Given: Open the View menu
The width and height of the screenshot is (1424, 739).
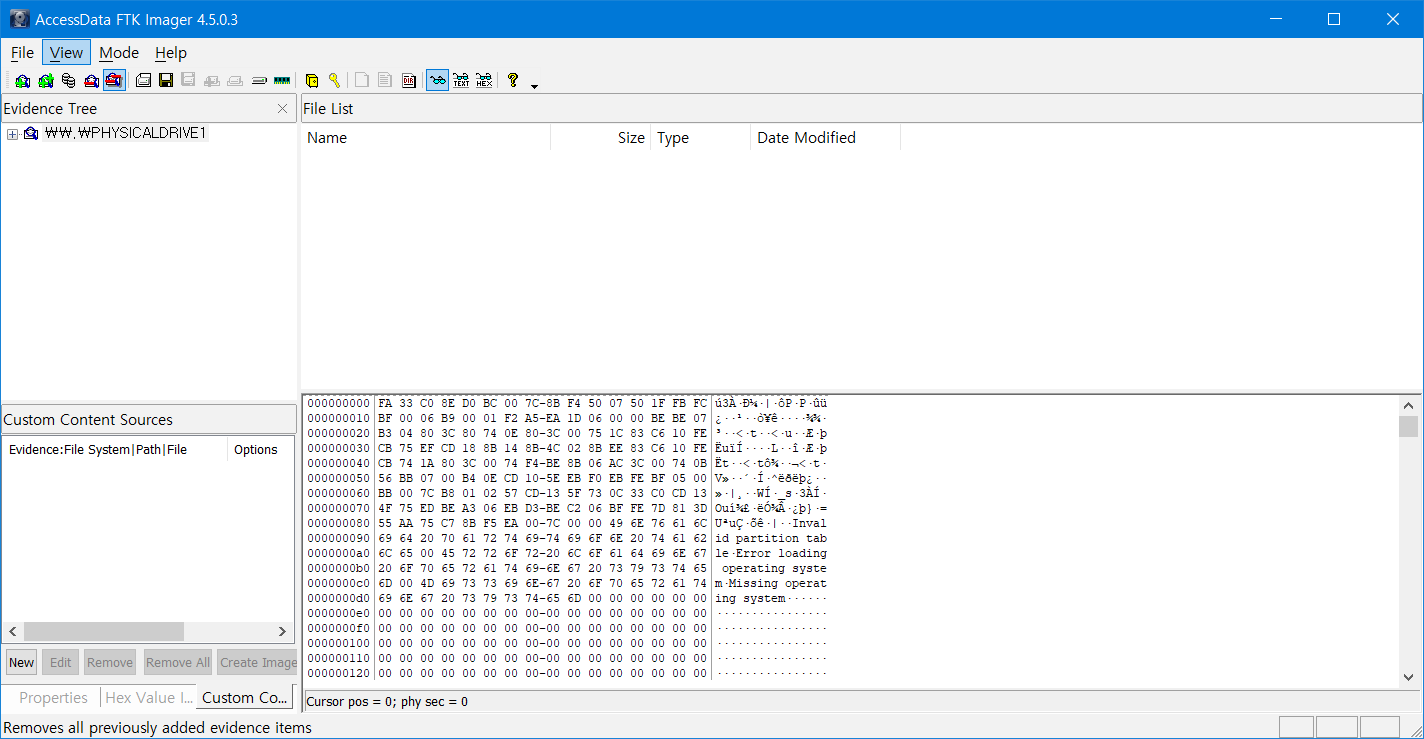Looking at the screenshot, I should 66,53.
